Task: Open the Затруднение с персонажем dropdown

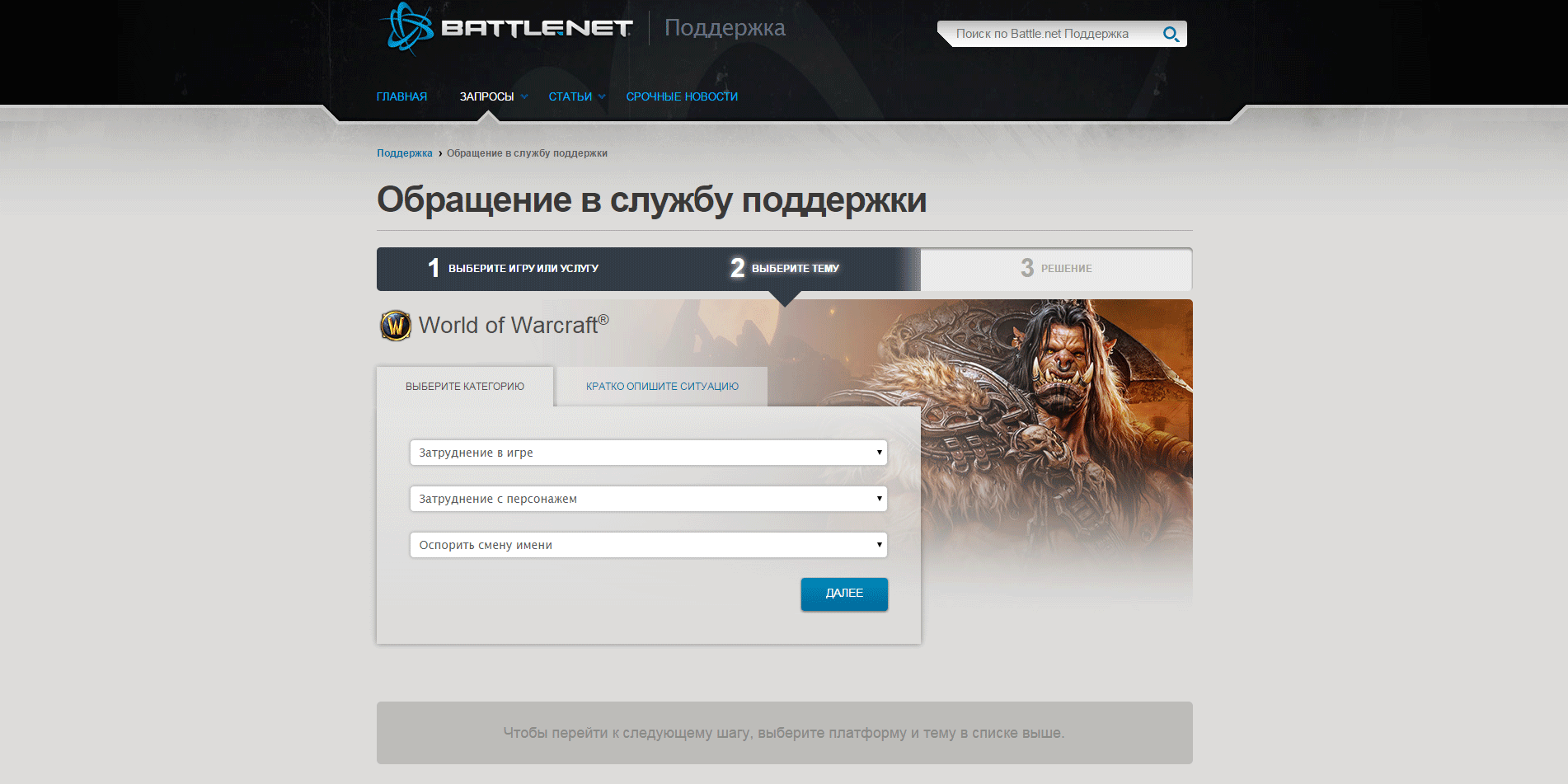Action: (649, 499)
